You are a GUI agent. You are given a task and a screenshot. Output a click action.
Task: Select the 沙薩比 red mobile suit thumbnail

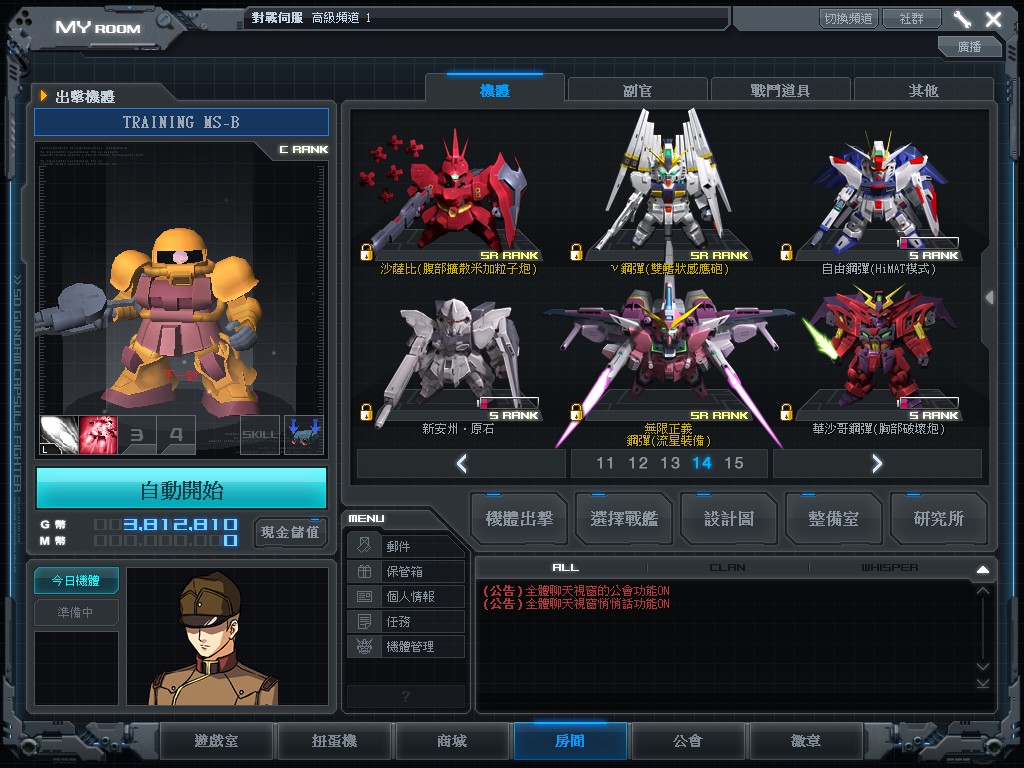click(451, 194)
